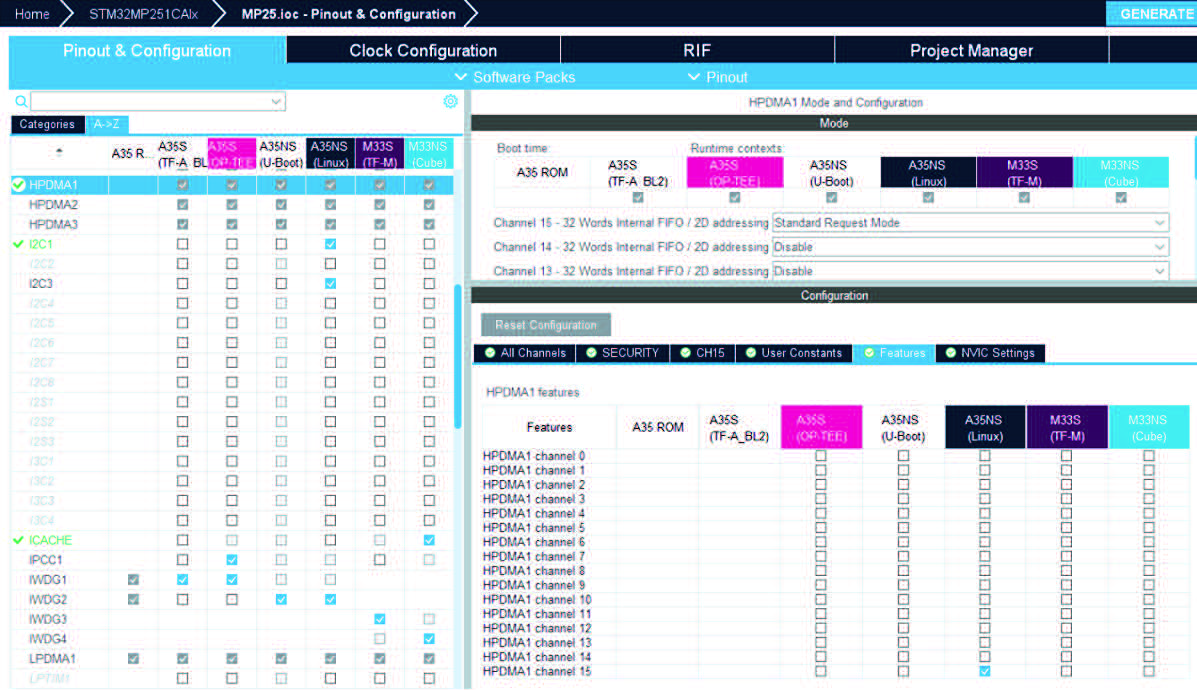Viewport: 1197px width, 690px height.
Task: Switch to the RIF tab
Action: pyautogui.click(x=697, y=50)
